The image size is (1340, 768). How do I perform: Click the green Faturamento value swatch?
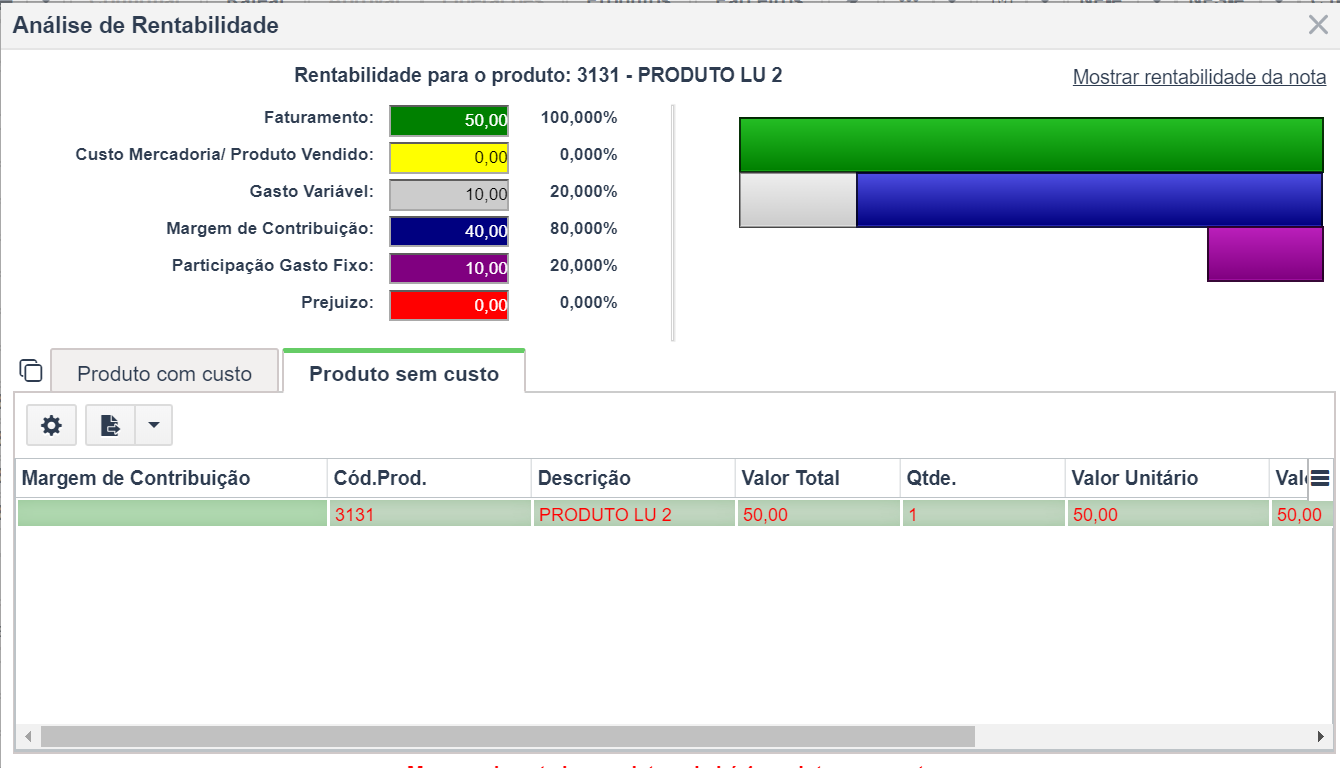coord(449,120)
